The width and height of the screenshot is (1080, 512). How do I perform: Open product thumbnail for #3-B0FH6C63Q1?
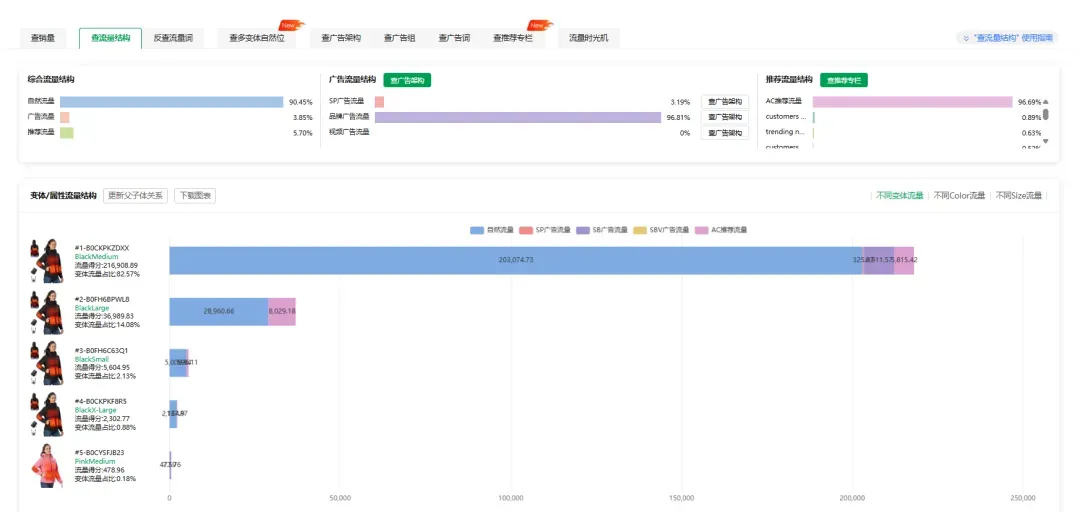[47, 363]
